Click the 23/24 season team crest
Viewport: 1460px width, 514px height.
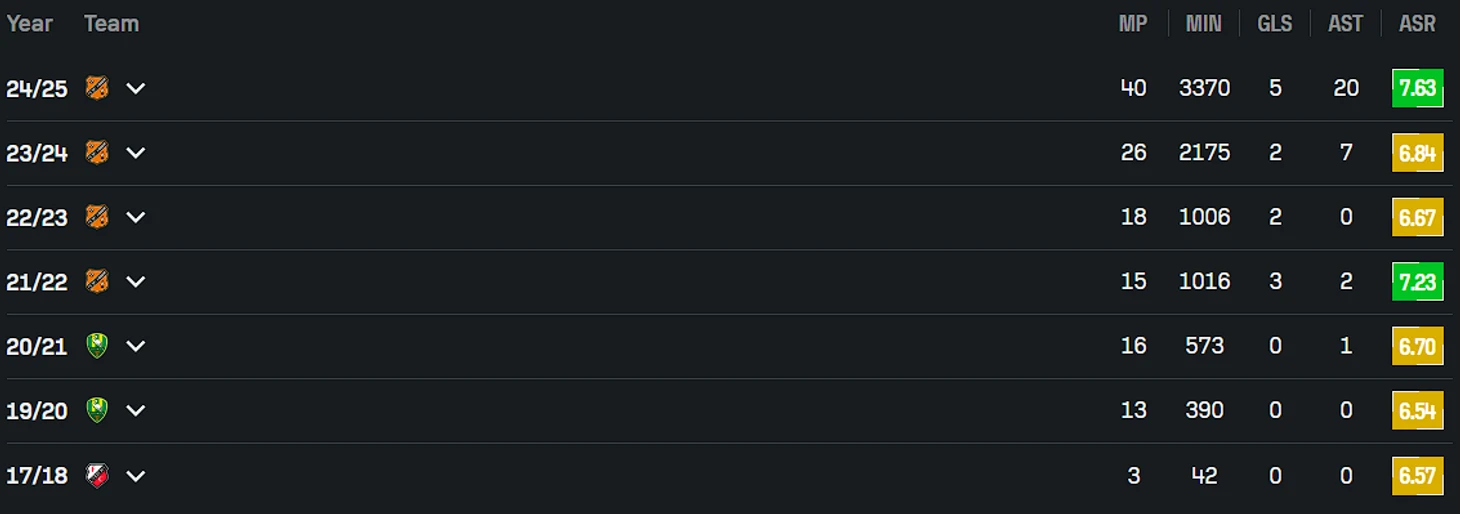tap(97, 152)
